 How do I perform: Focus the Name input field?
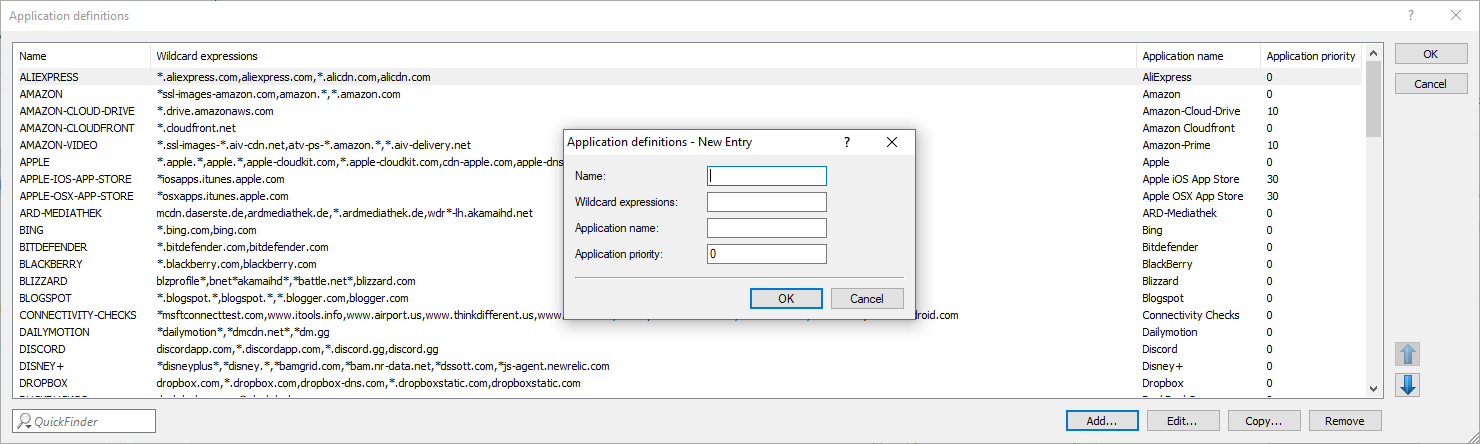(766, 176)
